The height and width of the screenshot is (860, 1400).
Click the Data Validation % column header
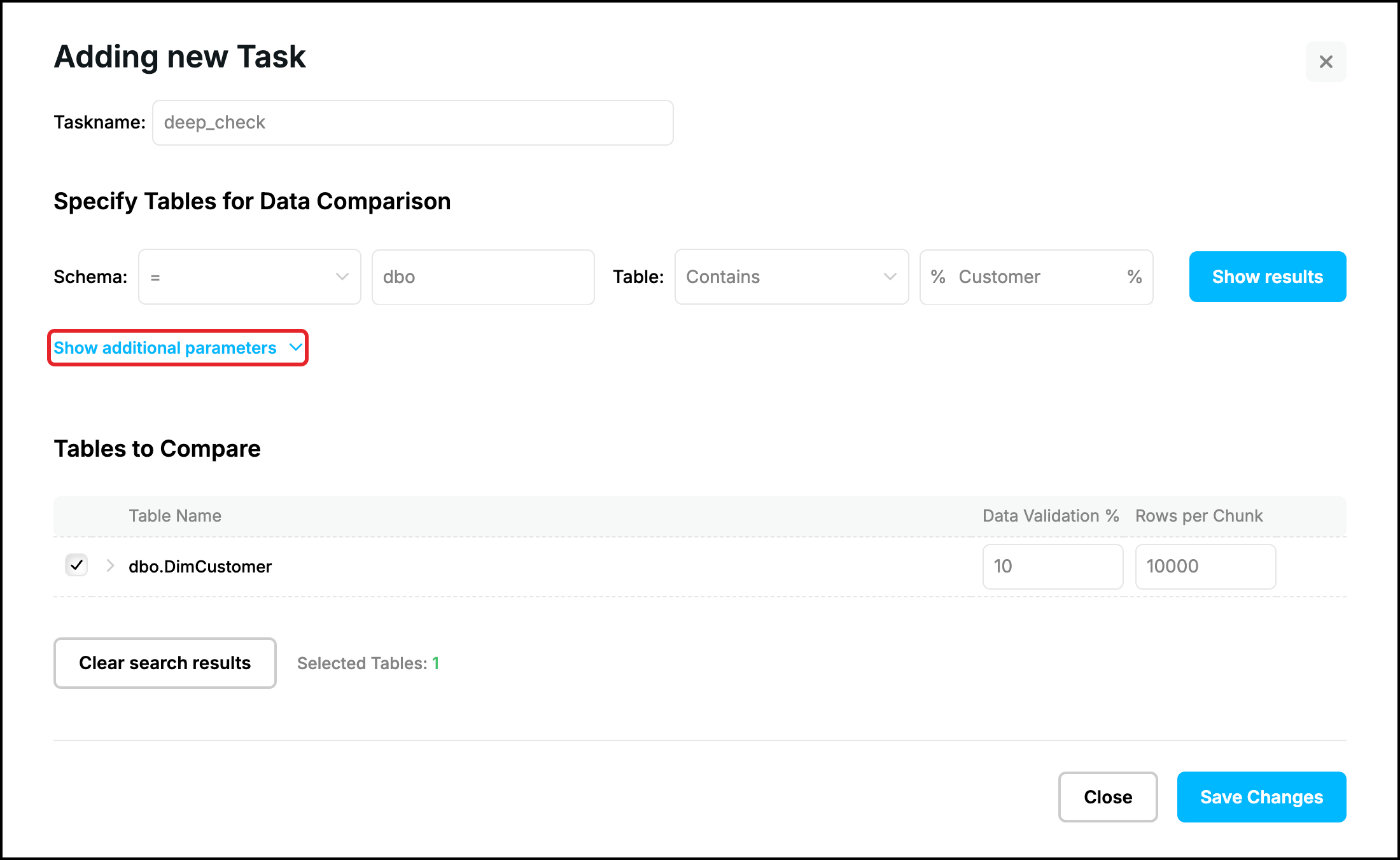point(1051,516)
